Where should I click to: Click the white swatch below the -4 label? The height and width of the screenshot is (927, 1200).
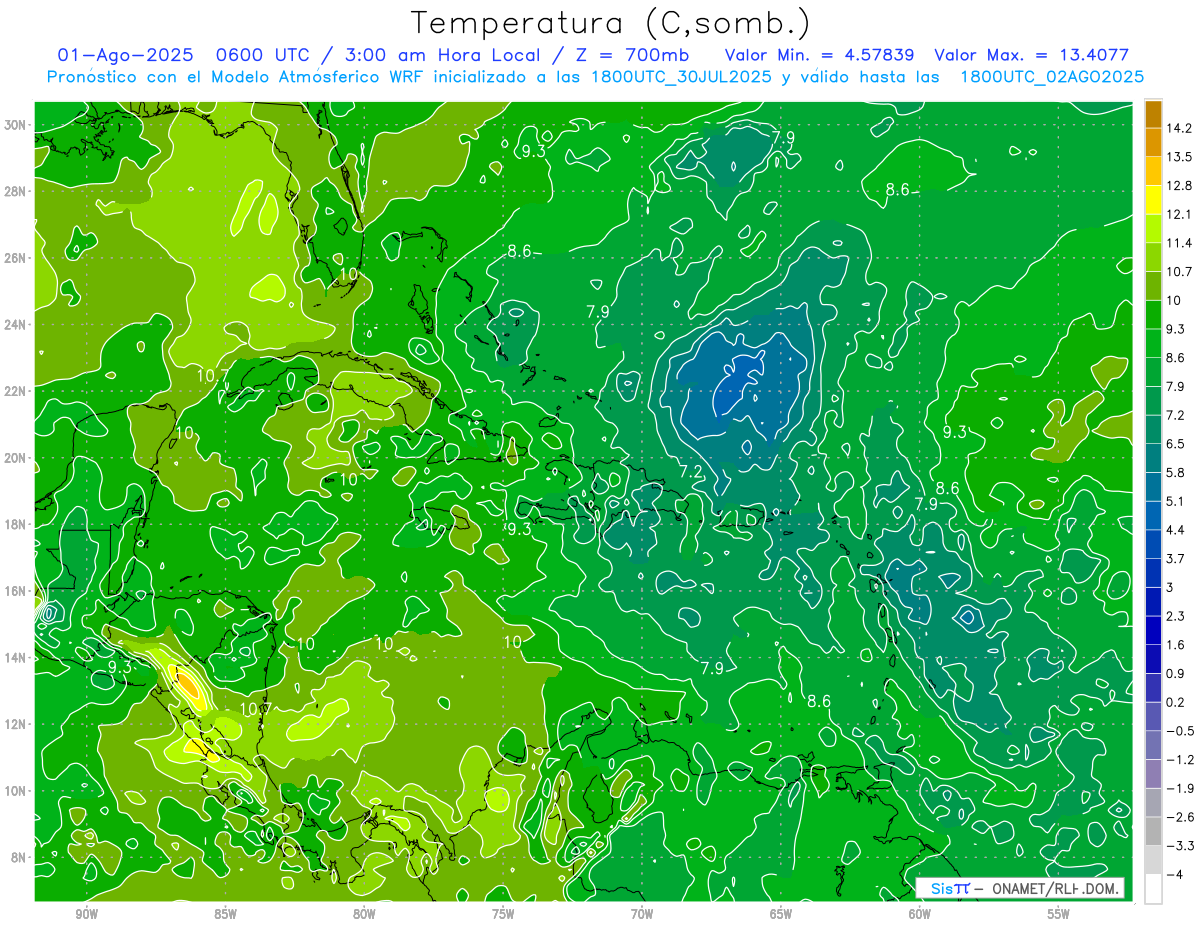(x=1153, y=888)
